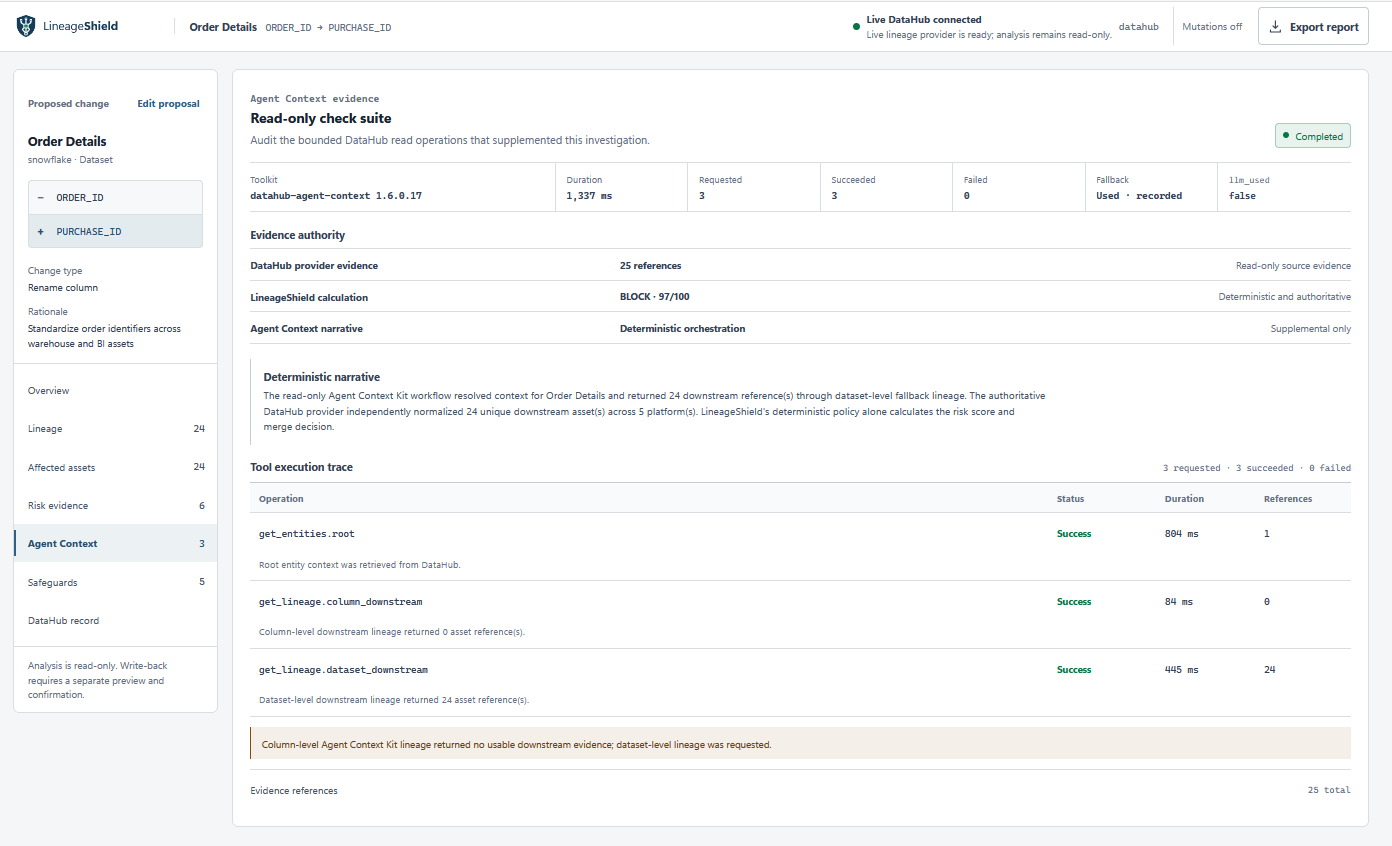Click the Read-only source evidence label
The width and height of the screenshot is (1392, 846).
1293,265
